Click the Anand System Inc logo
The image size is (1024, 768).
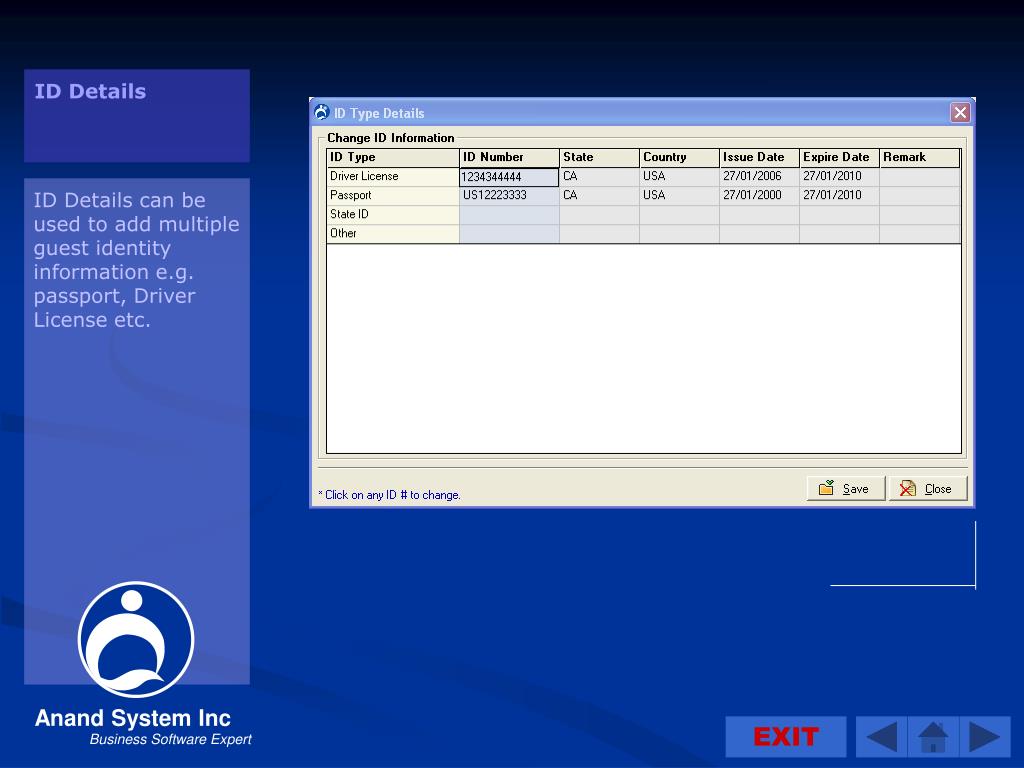point(136,639)
